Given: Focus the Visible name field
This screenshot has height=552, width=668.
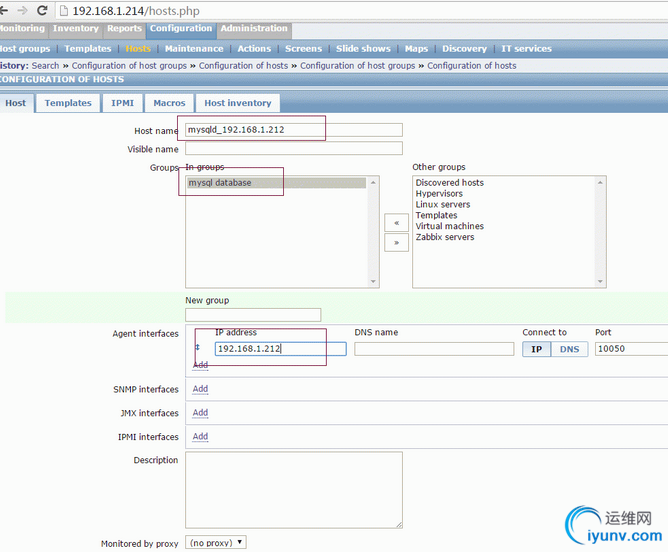Looking at the screenshot, I should 294,148.
